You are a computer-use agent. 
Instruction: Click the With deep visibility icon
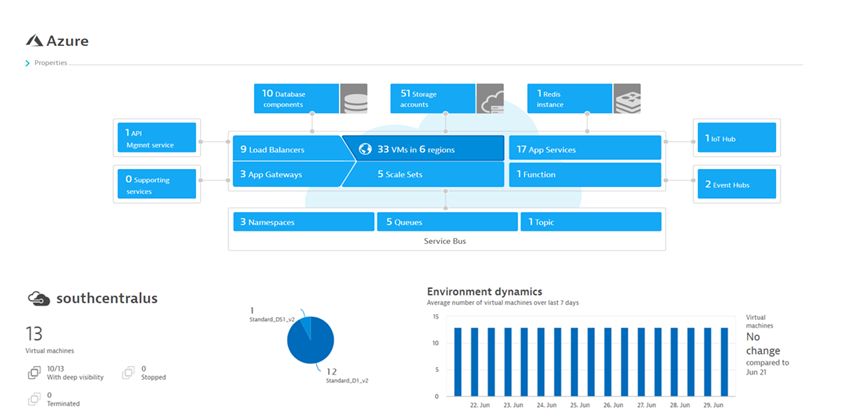coord(34,373)
